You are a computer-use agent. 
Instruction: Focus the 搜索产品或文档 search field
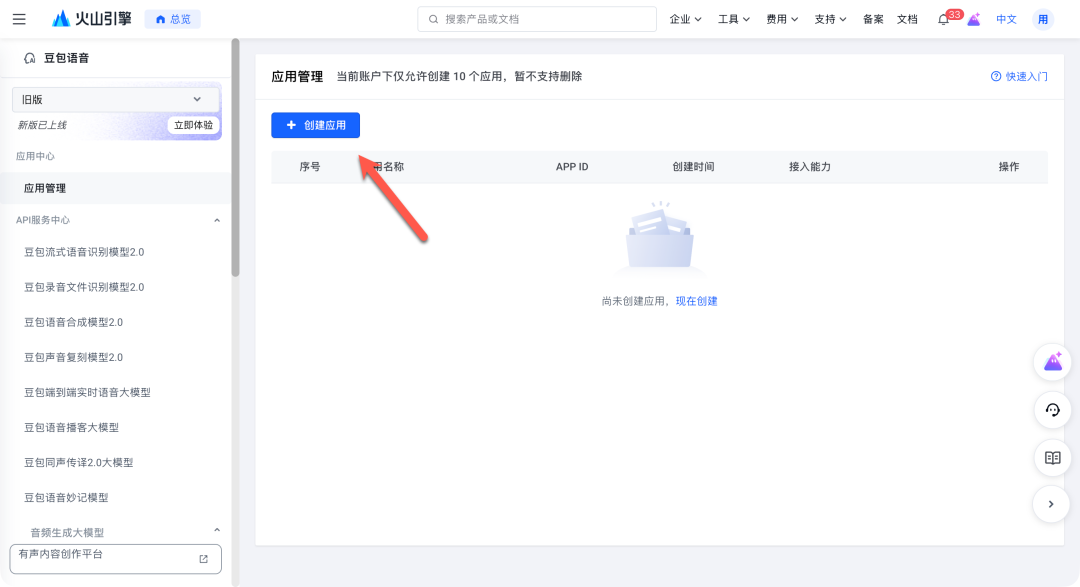pyautogui.click(x=537, y=19)
